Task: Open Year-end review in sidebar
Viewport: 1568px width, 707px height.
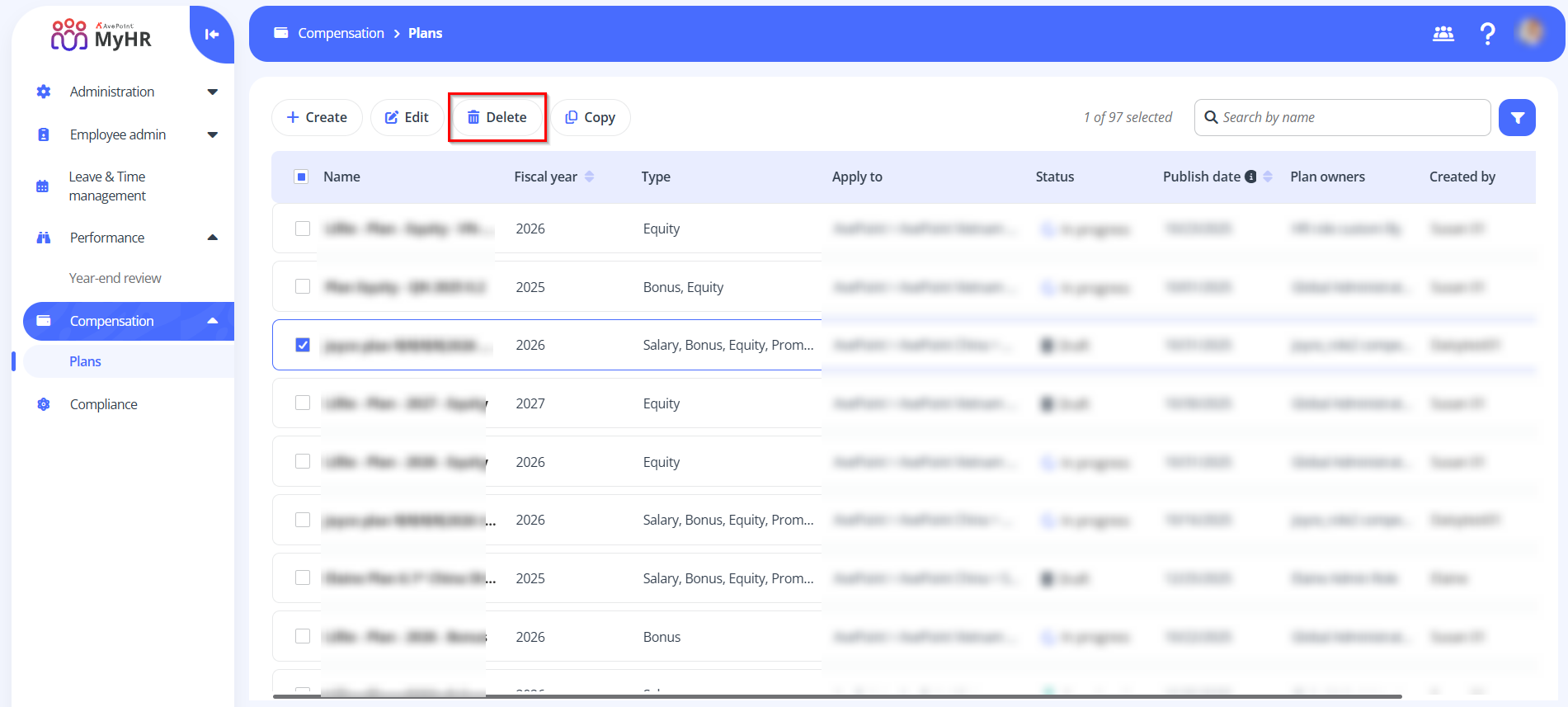Action: 115,278
